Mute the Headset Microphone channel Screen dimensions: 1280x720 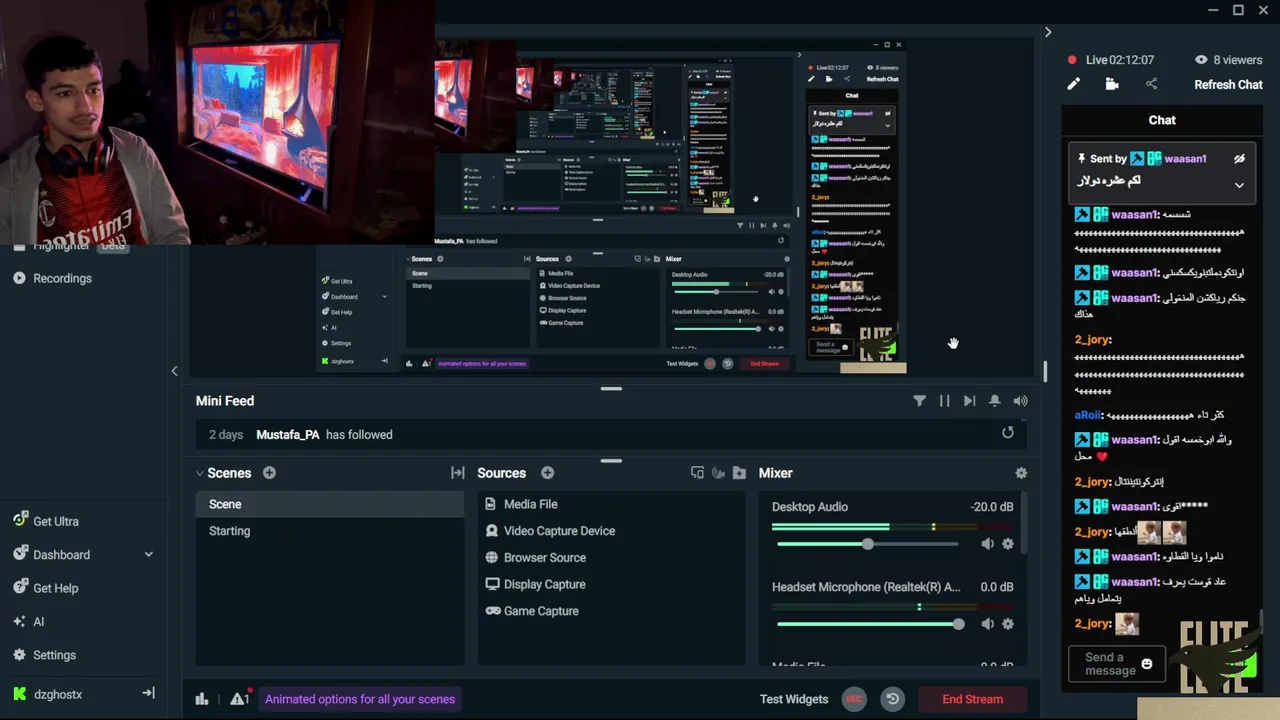[987, 624]
